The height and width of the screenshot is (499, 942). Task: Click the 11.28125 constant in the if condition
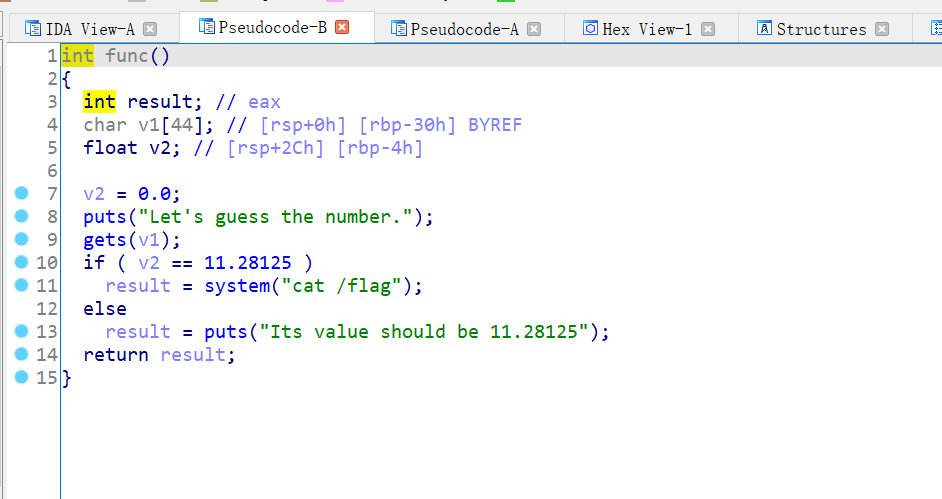pos(248,263)
